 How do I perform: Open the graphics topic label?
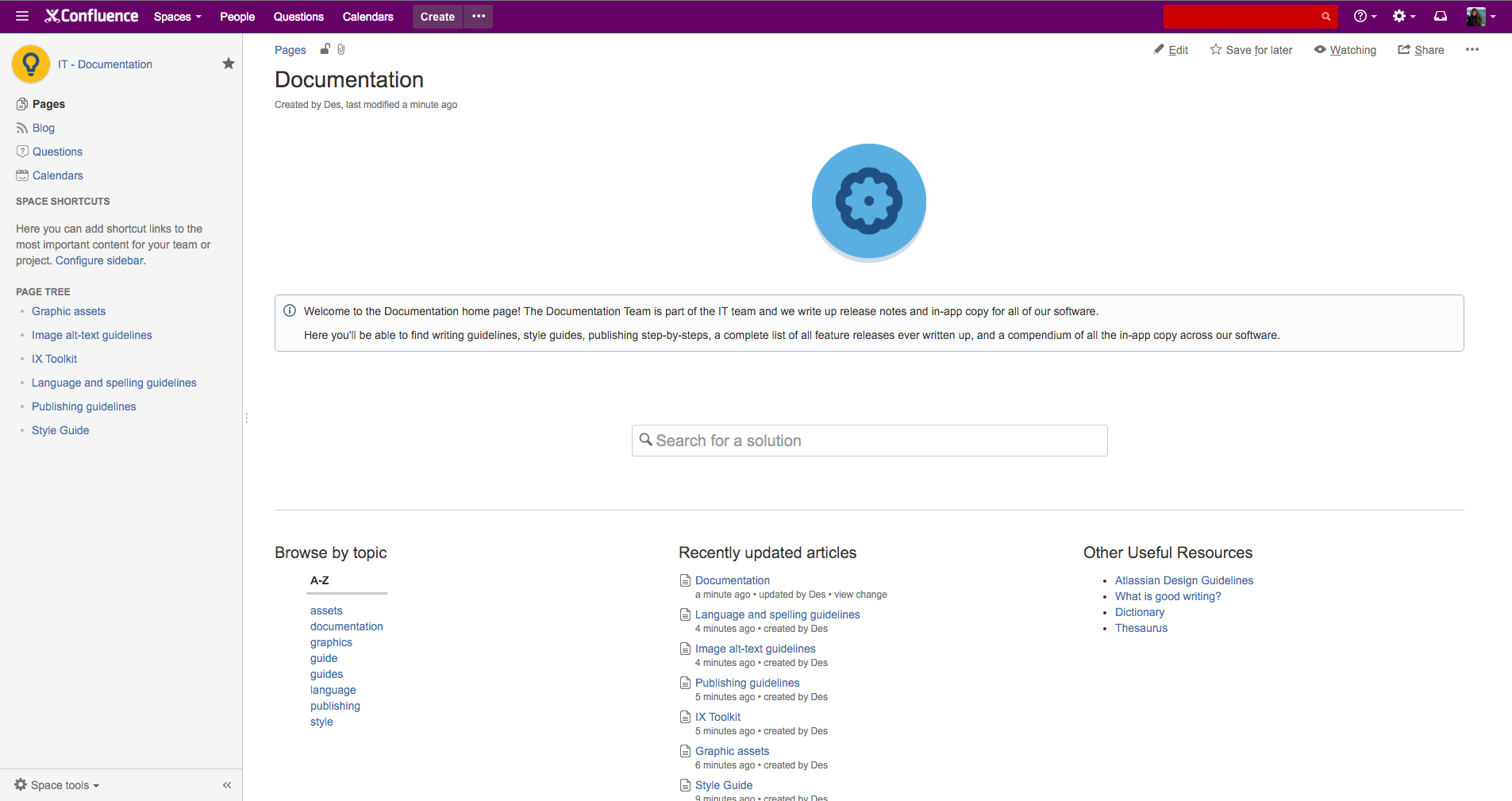pos(331,642)
